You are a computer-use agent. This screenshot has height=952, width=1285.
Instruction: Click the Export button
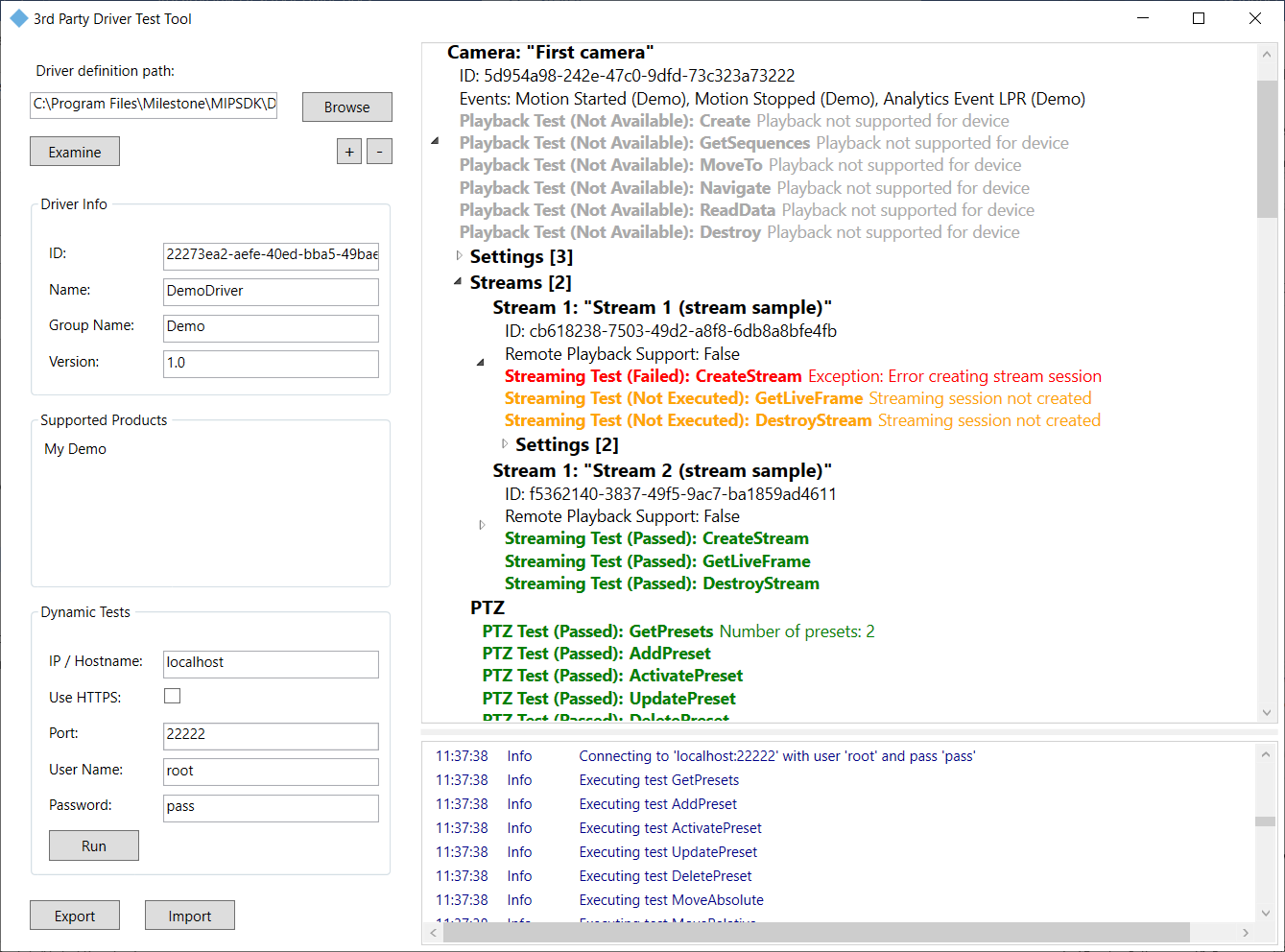(x=74, y=915)
